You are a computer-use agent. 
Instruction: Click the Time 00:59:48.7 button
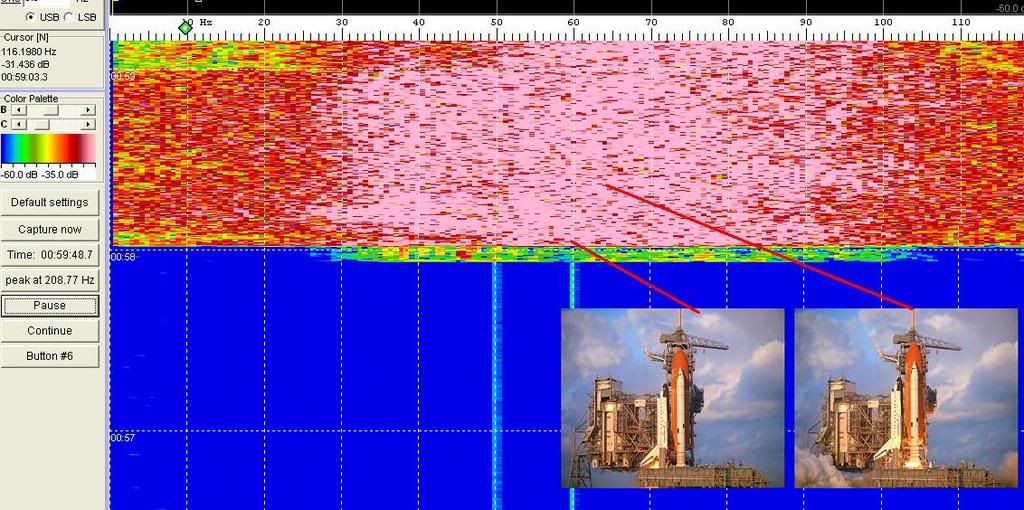pyautogui.click(x=50, y=255)
